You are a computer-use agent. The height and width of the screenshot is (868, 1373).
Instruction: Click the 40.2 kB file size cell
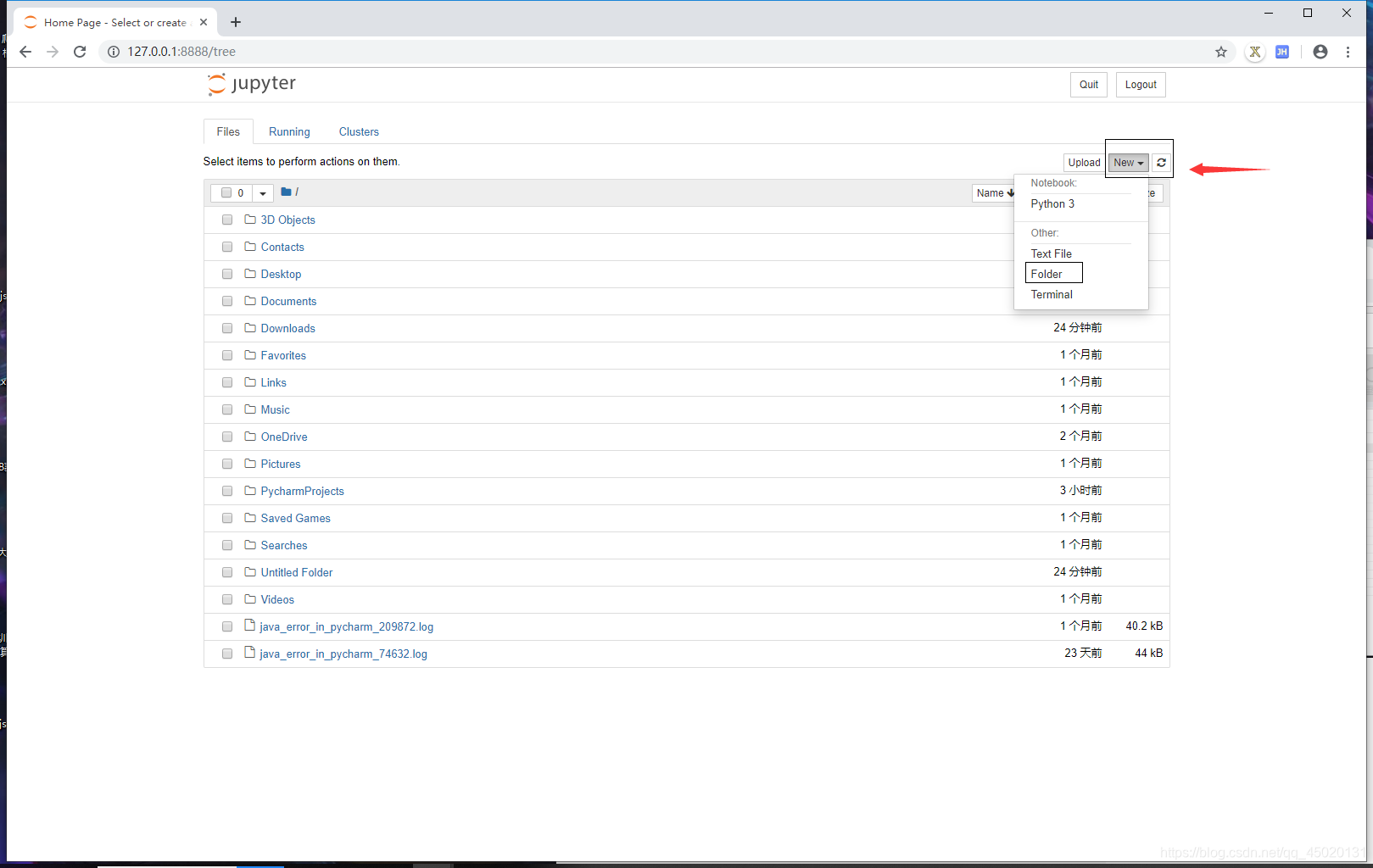1144,626
